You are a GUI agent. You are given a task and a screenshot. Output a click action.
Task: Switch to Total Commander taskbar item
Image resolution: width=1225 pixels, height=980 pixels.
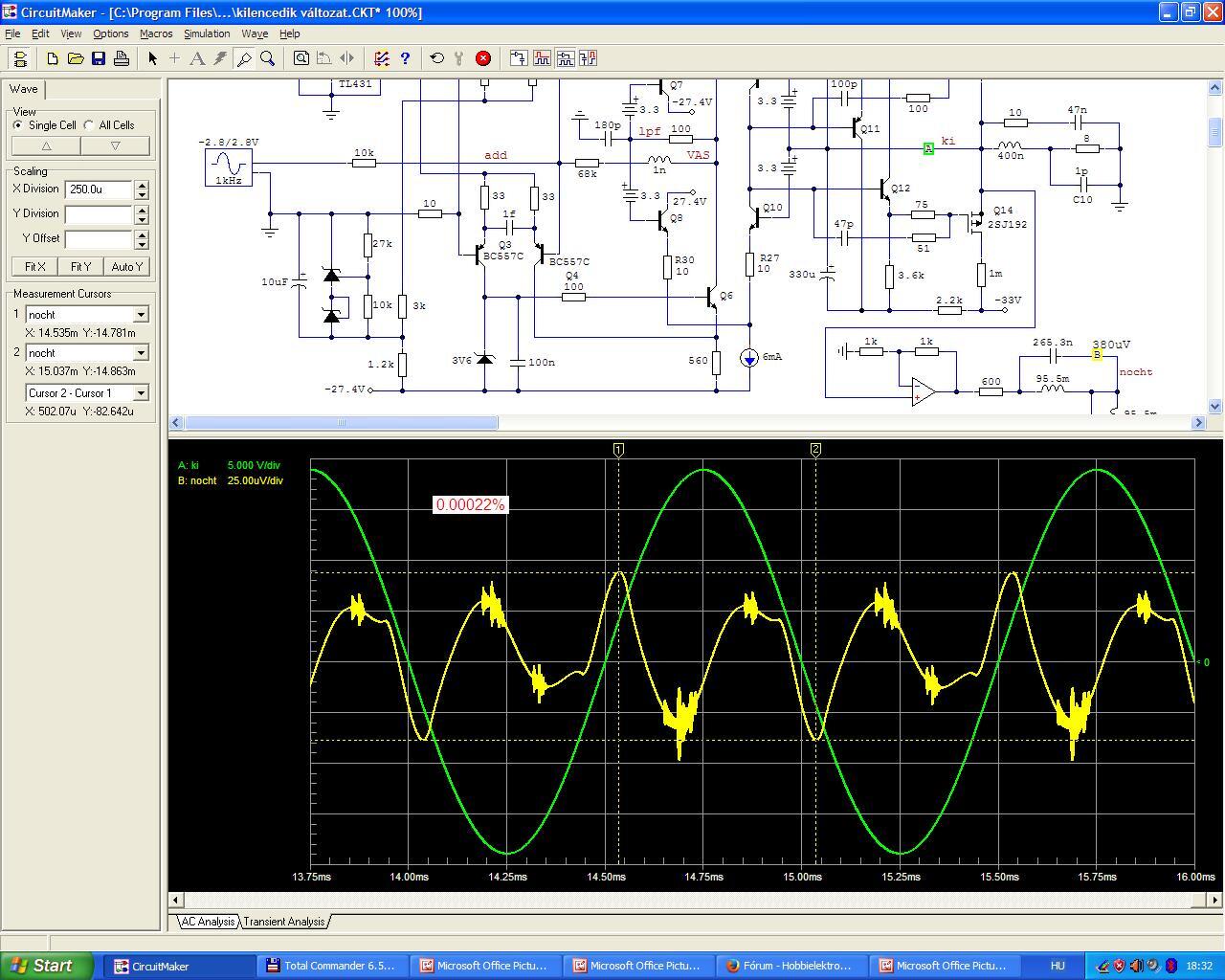[332, 966]
